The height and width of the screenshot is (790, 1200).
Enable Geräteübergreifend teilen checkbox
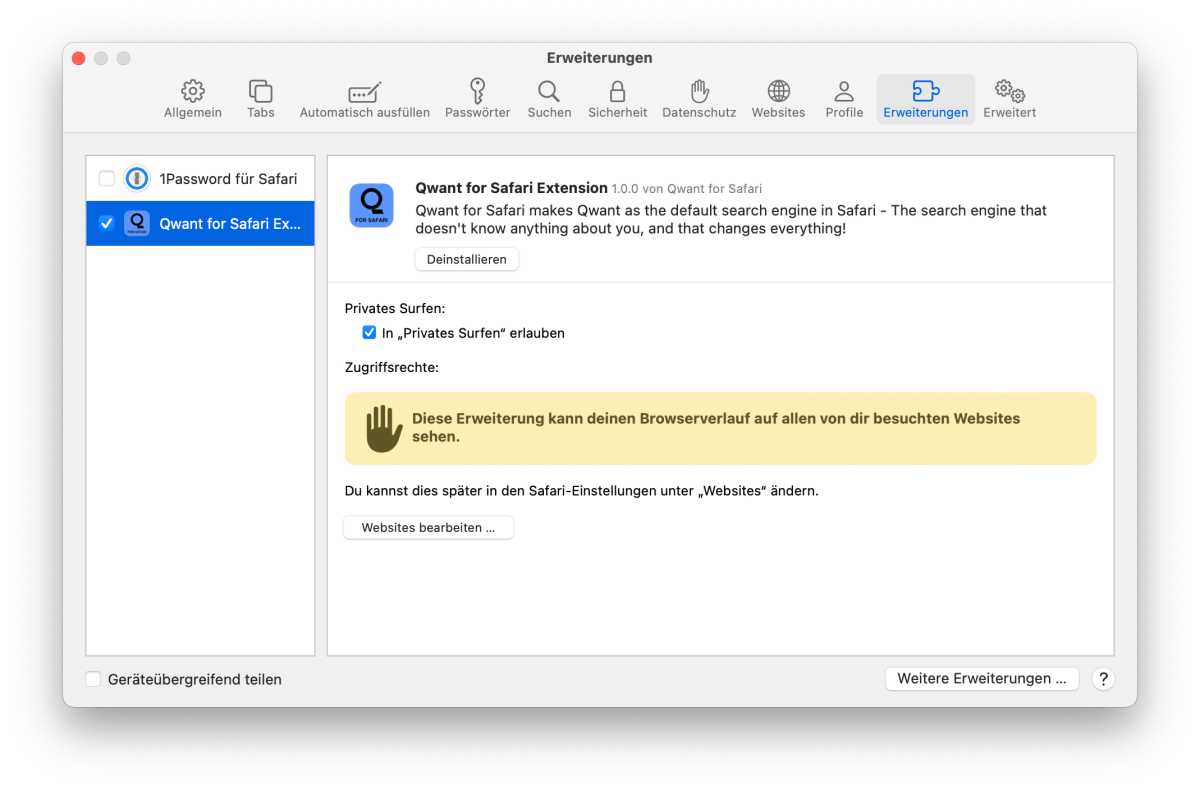click(93, 679)
